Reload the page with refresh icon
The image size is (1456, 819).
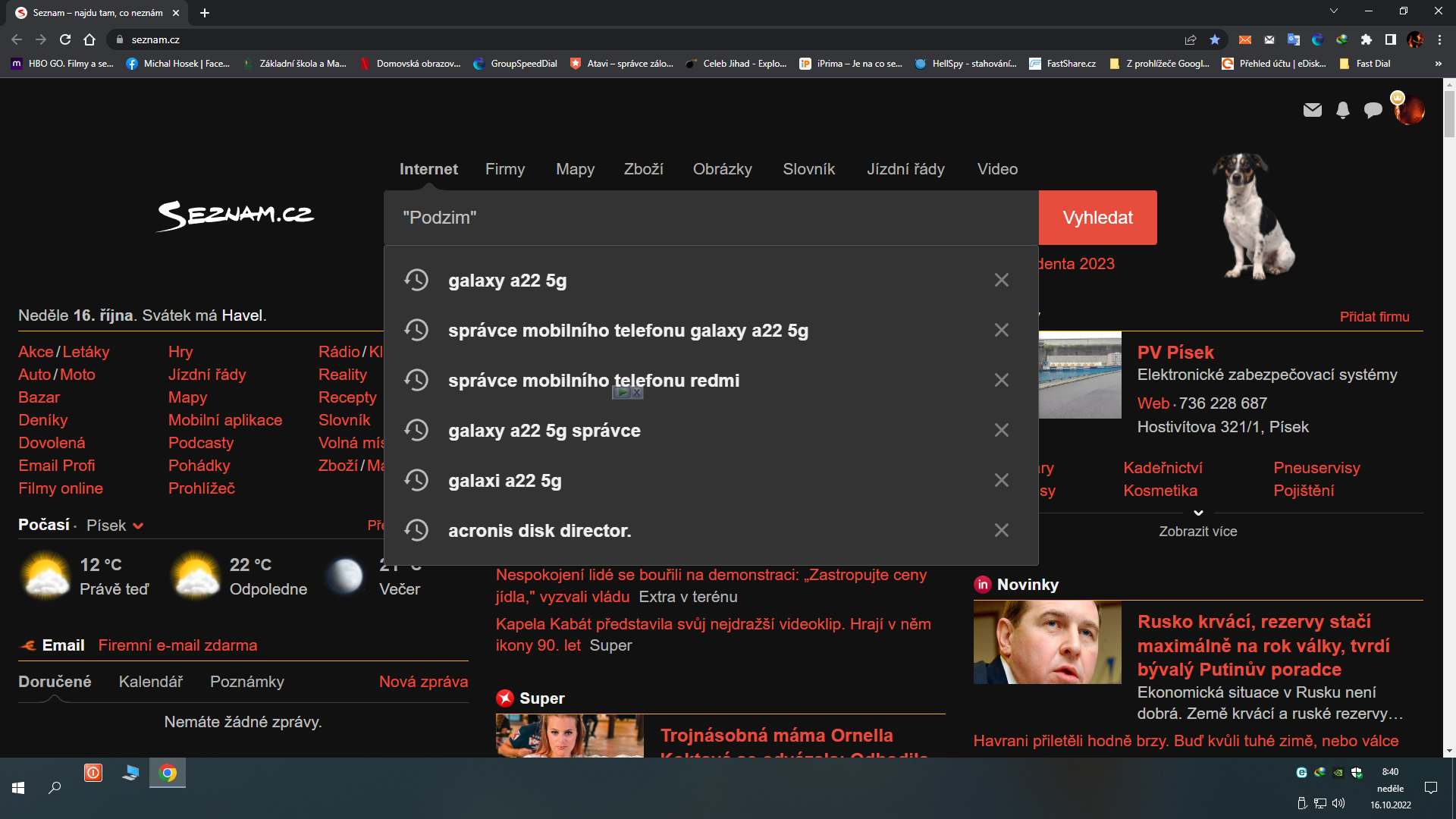(65, 39)
